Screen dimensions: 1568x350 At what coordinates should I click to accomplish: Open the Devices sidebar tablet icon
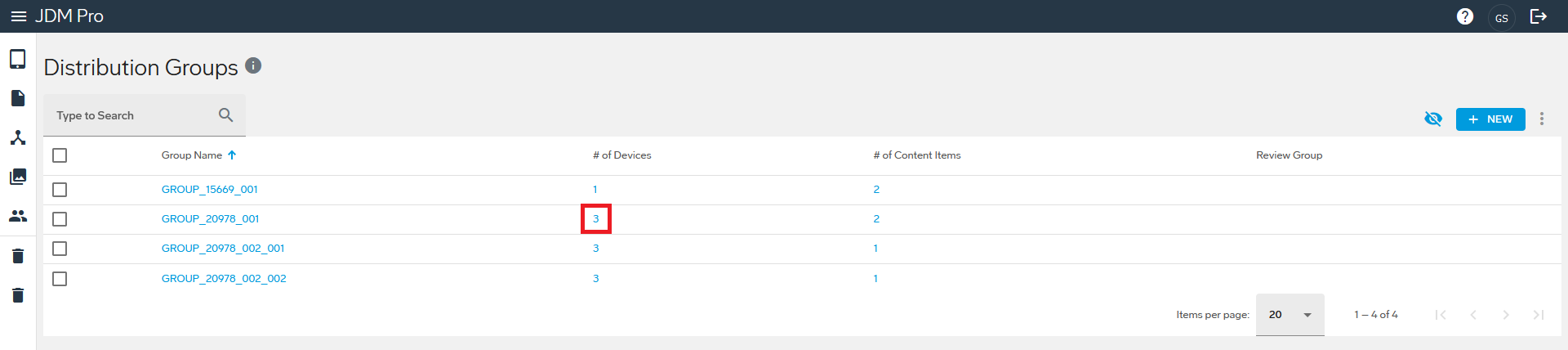[18, 59]
